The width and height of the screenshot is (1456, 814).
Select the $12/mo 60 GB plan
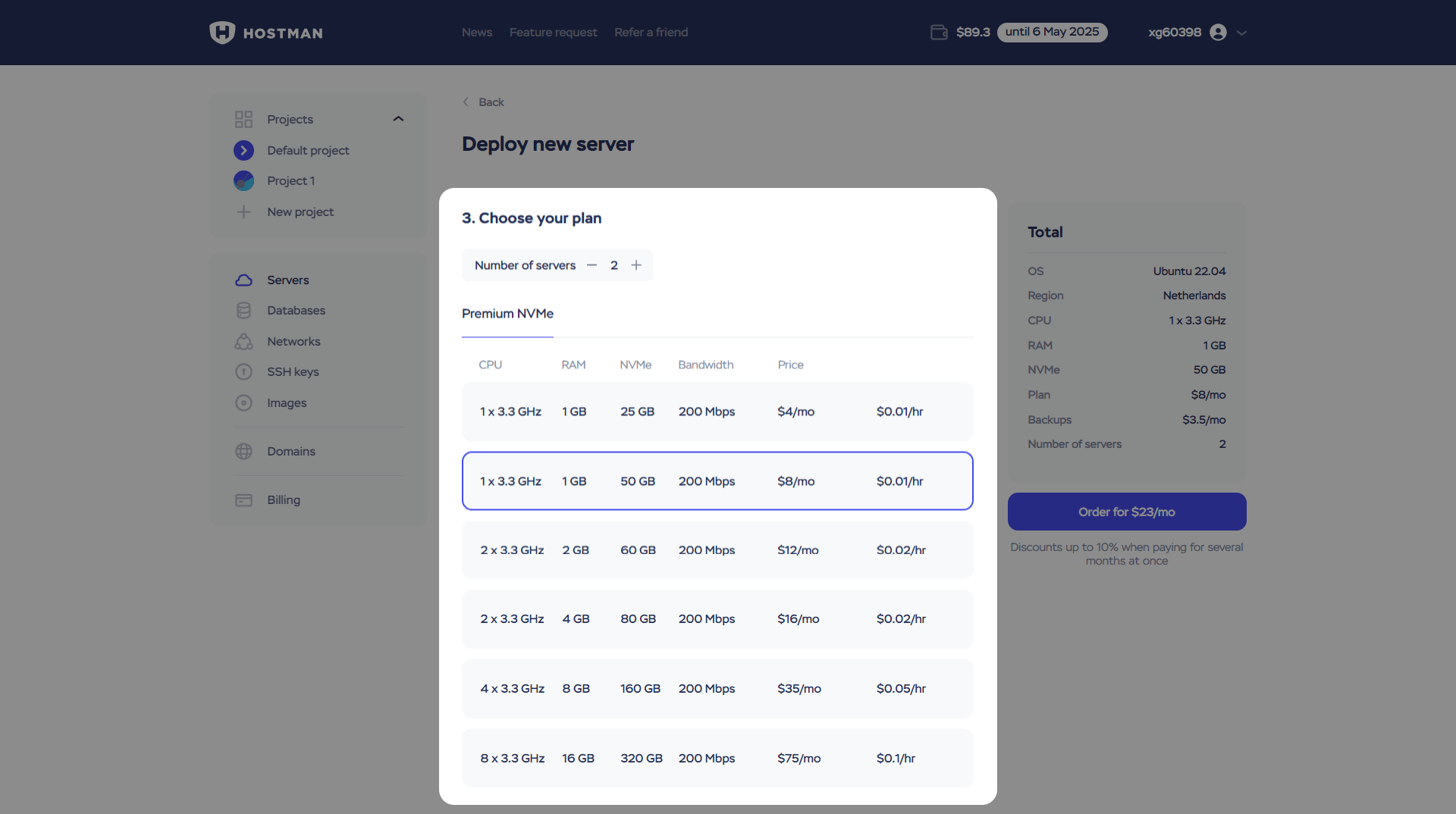pyautogui.click(x=717, y=549)
